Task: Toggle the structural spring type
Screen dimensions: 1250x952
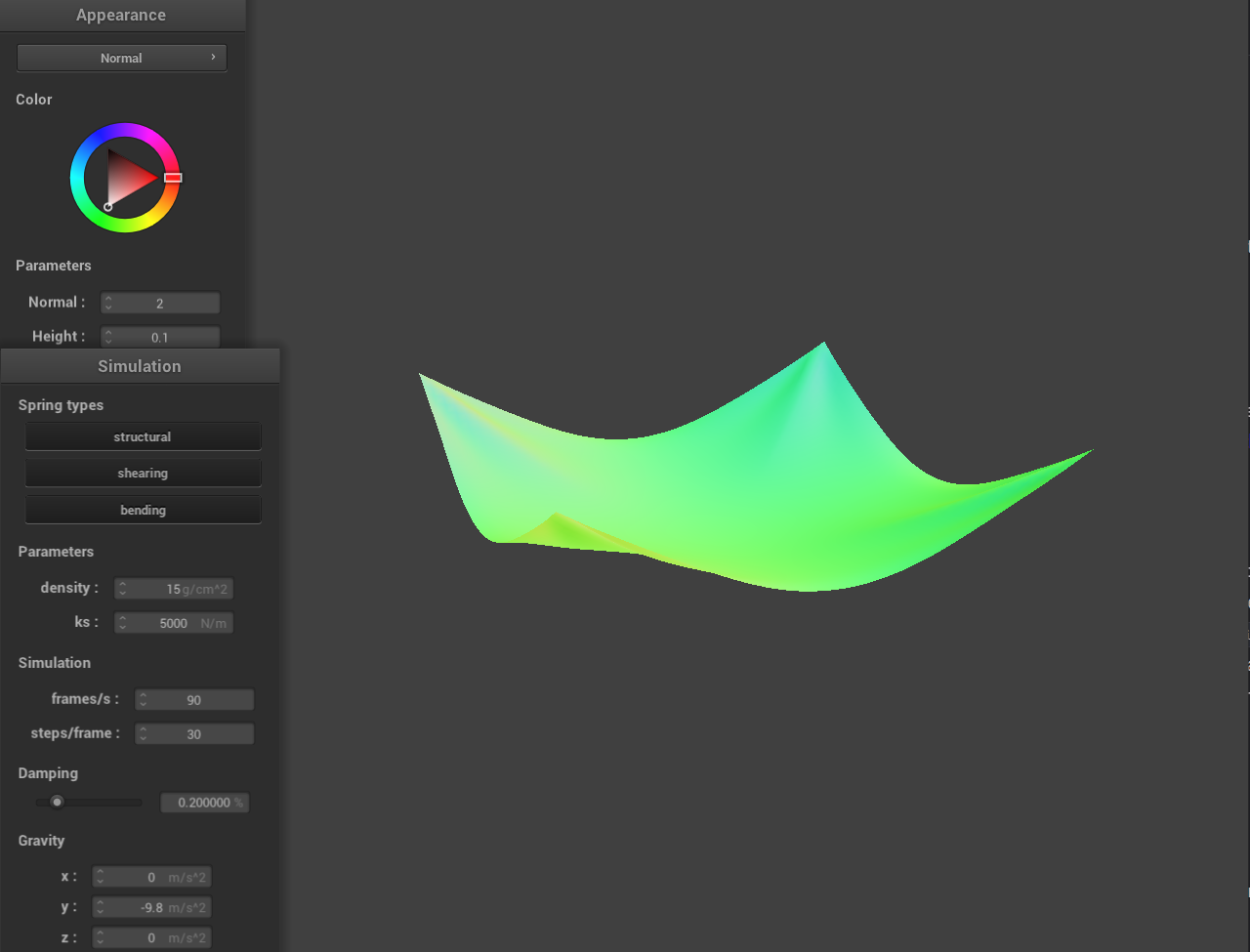Action: point(143,436)
